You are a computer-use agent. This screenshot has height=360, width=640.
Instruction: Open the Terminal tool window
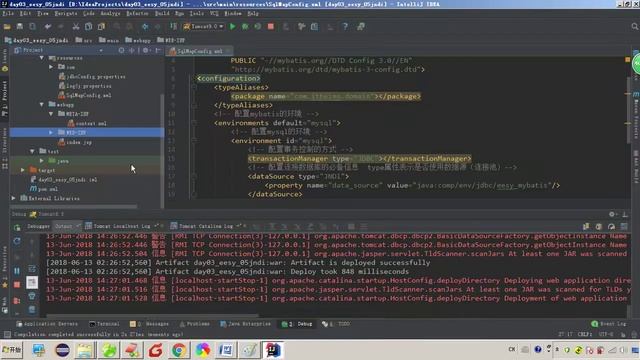(104, 324)
